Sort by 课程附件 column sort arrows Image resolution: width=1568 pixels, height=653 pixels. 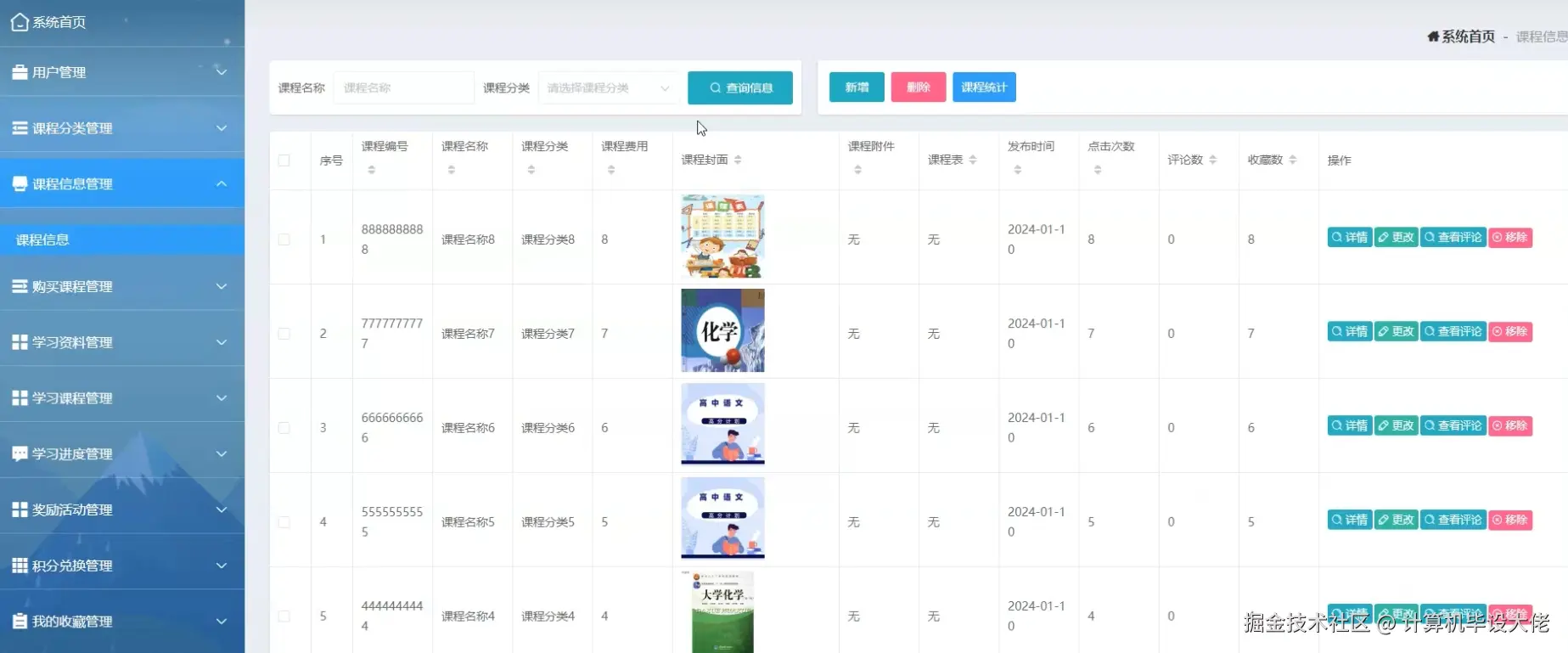pyautogui.click(x=857, y=170)
